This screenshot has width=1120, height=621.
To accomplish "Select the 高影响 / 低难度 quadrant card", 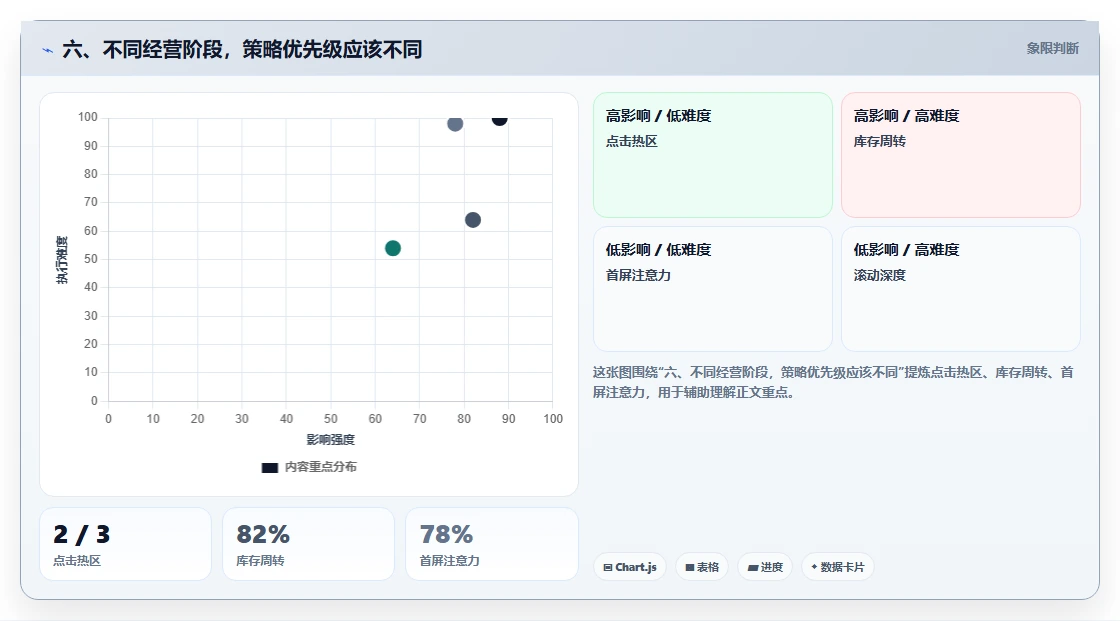I will pyautogui.click(x=713, y=154).
